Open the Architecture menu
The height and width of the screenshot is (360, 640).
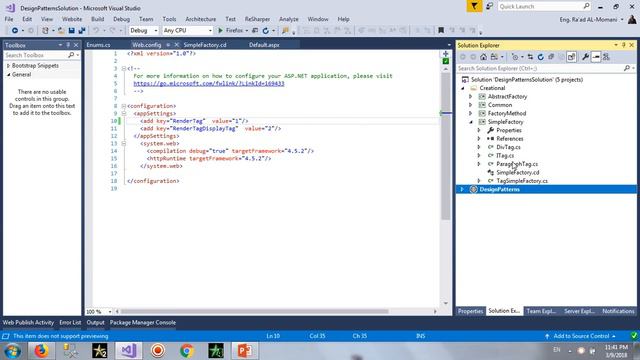click(x=200, y=19)
